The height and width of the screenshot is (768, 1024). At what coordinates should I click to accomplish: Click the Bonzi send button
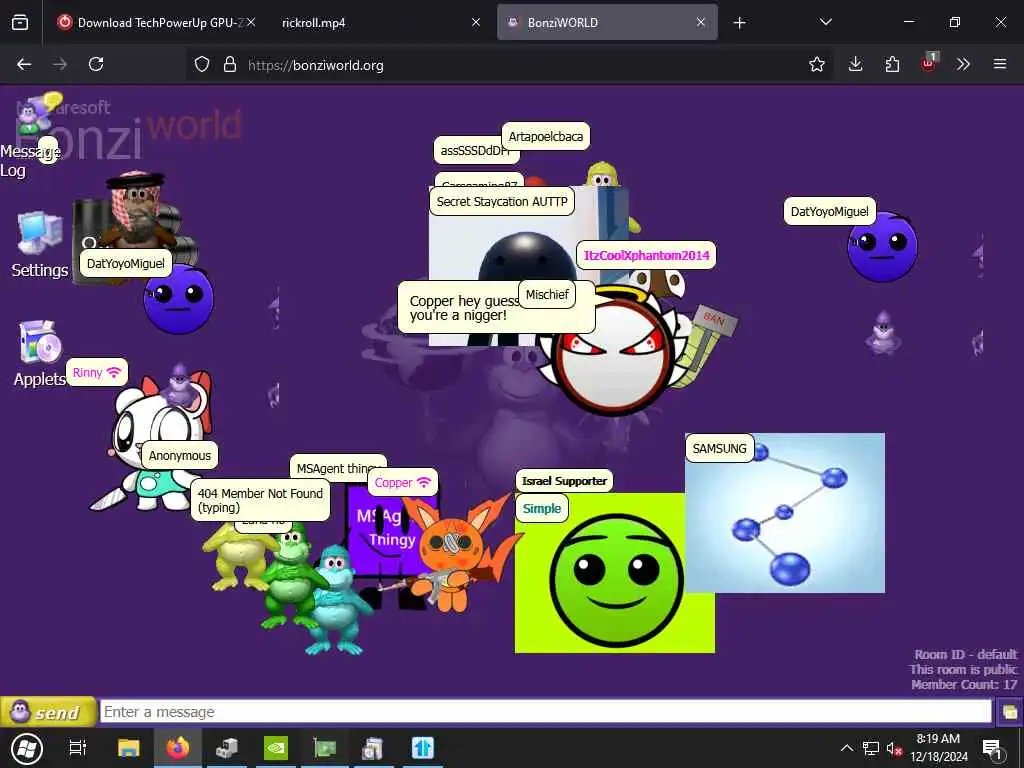(48, 712)
